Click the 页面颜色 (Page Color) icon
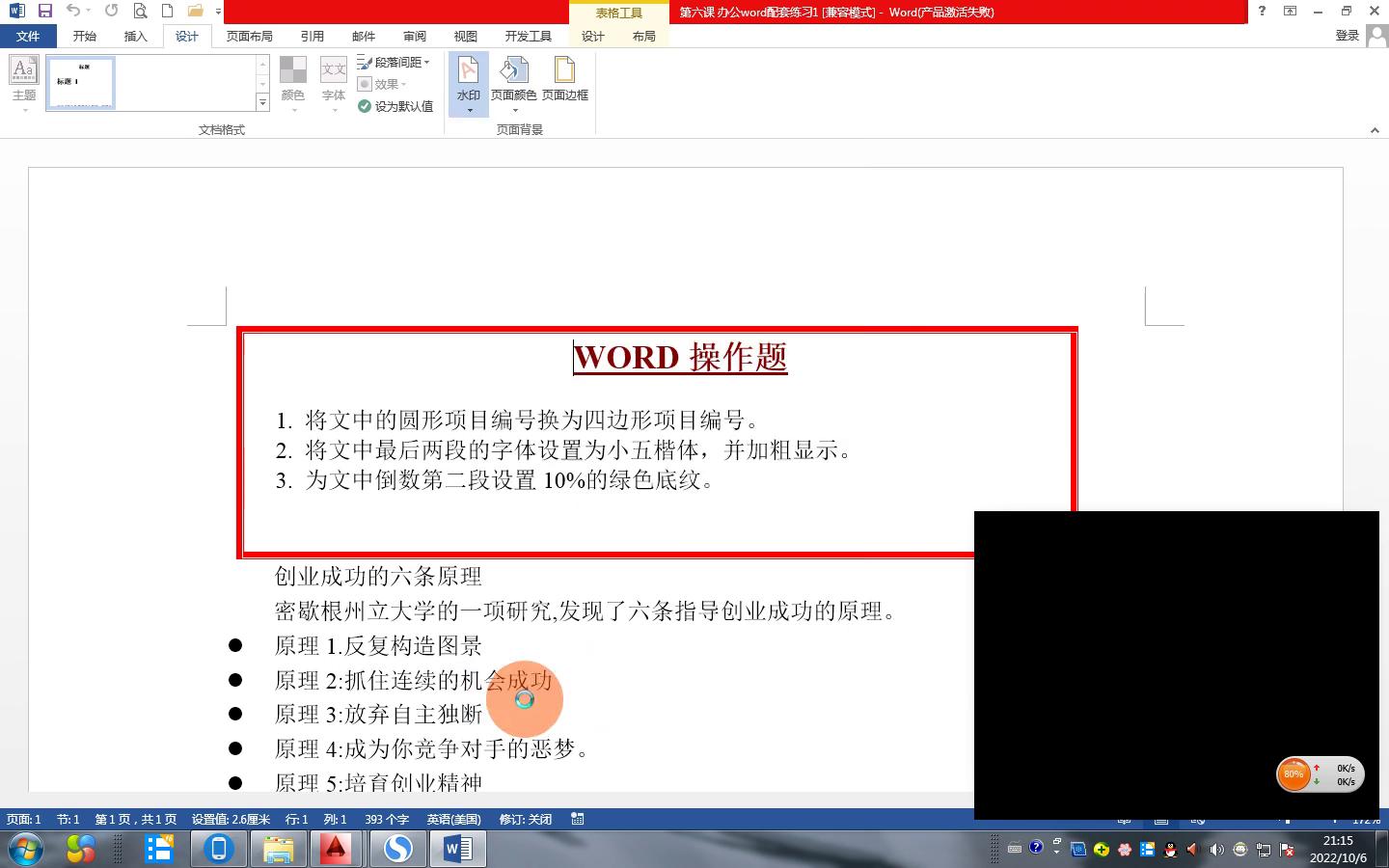The width and height of the screenshot is (1389, 868). [513, 77]
